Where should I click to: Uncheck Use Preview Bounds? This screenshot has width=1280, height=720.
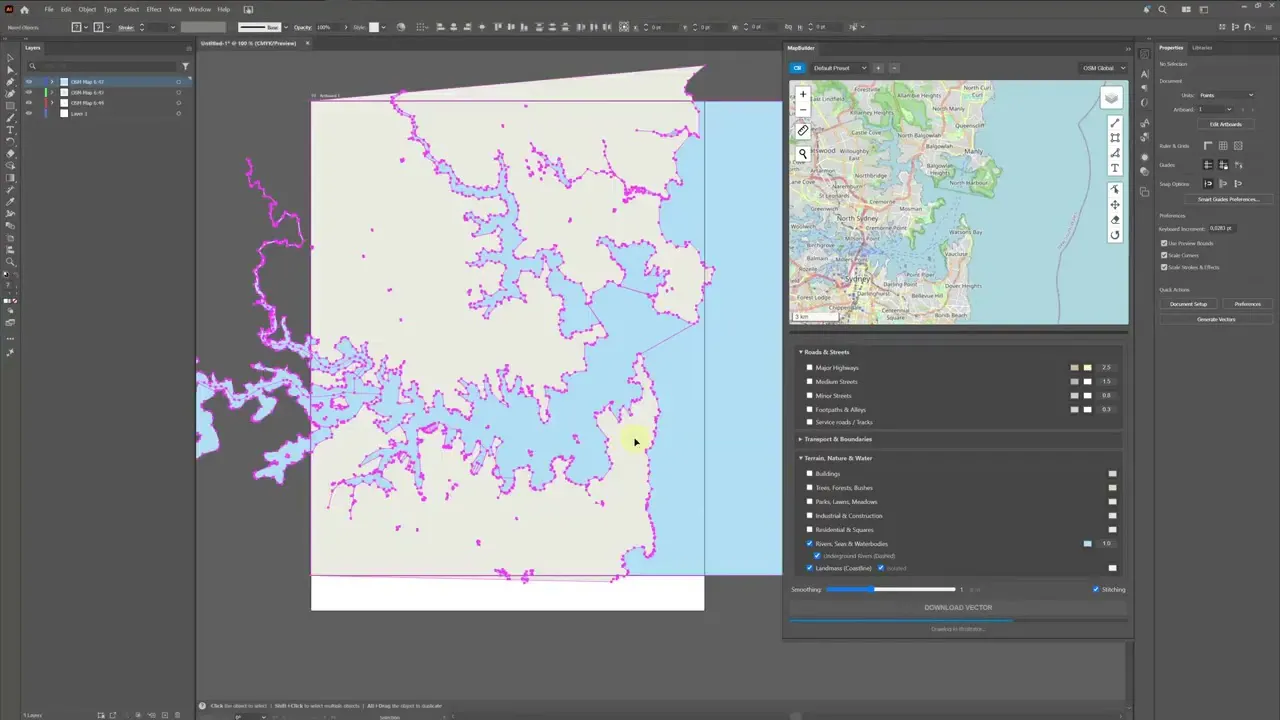tap(1164, 243)
